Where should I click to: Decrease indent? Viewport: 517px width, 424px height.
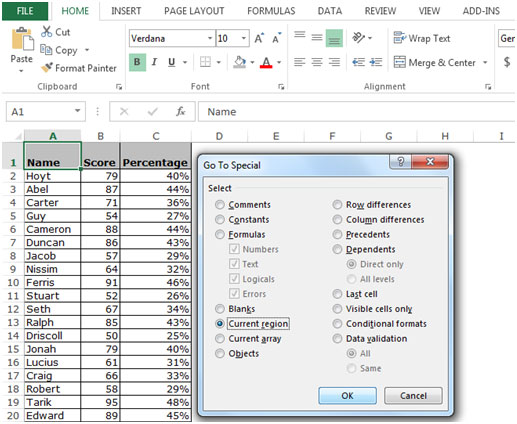(x=359, y=62)
